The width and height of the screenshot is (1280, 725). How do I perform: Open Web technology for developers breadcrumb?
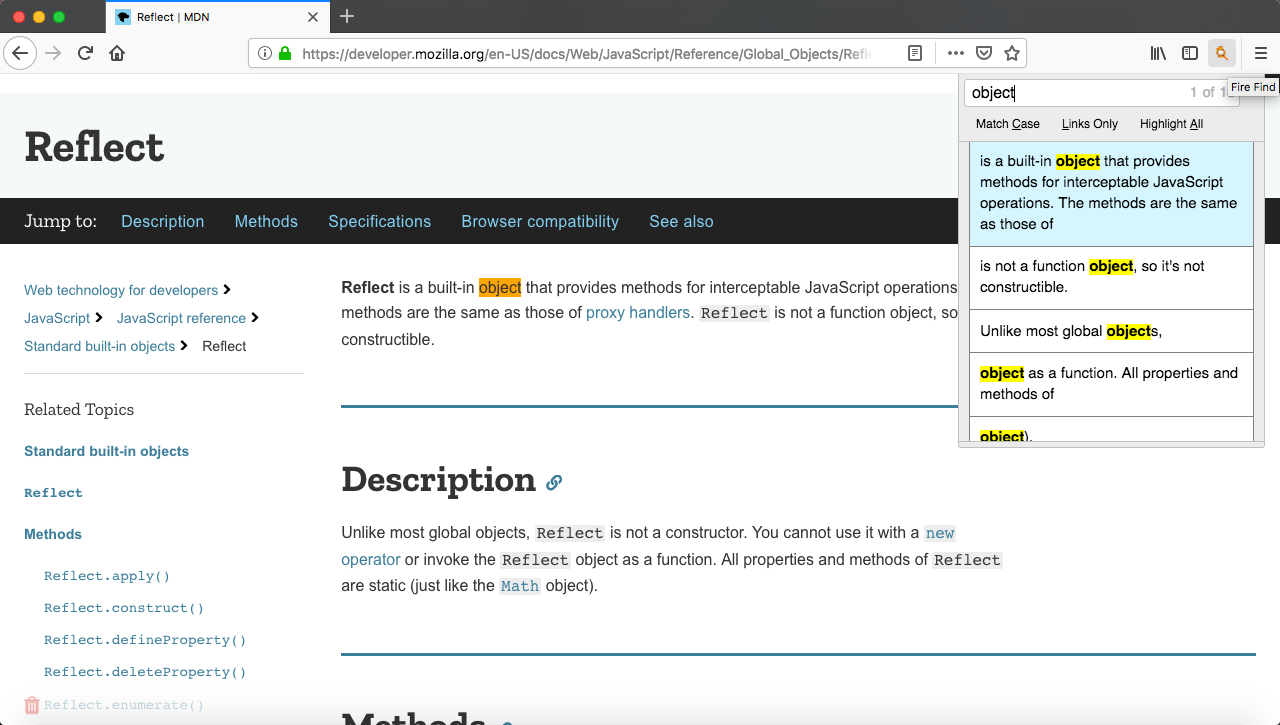(121, 290)
